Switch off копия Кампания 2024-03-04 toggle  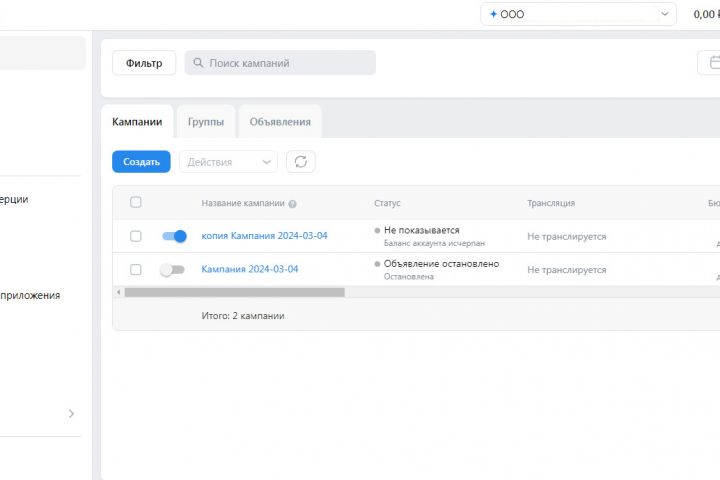(174, 236)
